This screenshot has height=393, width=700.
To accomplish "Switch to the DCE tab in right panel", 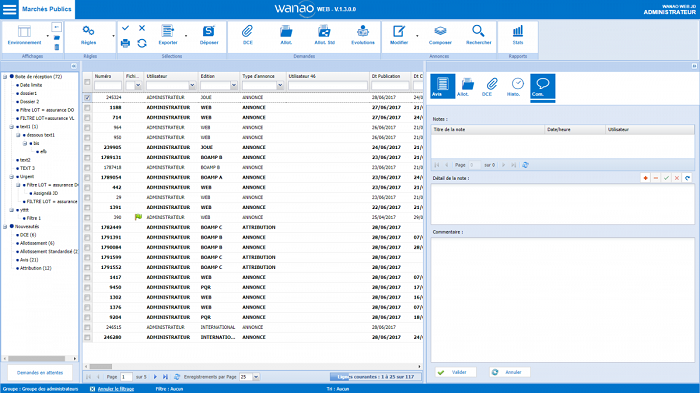I will click(492, 86).
